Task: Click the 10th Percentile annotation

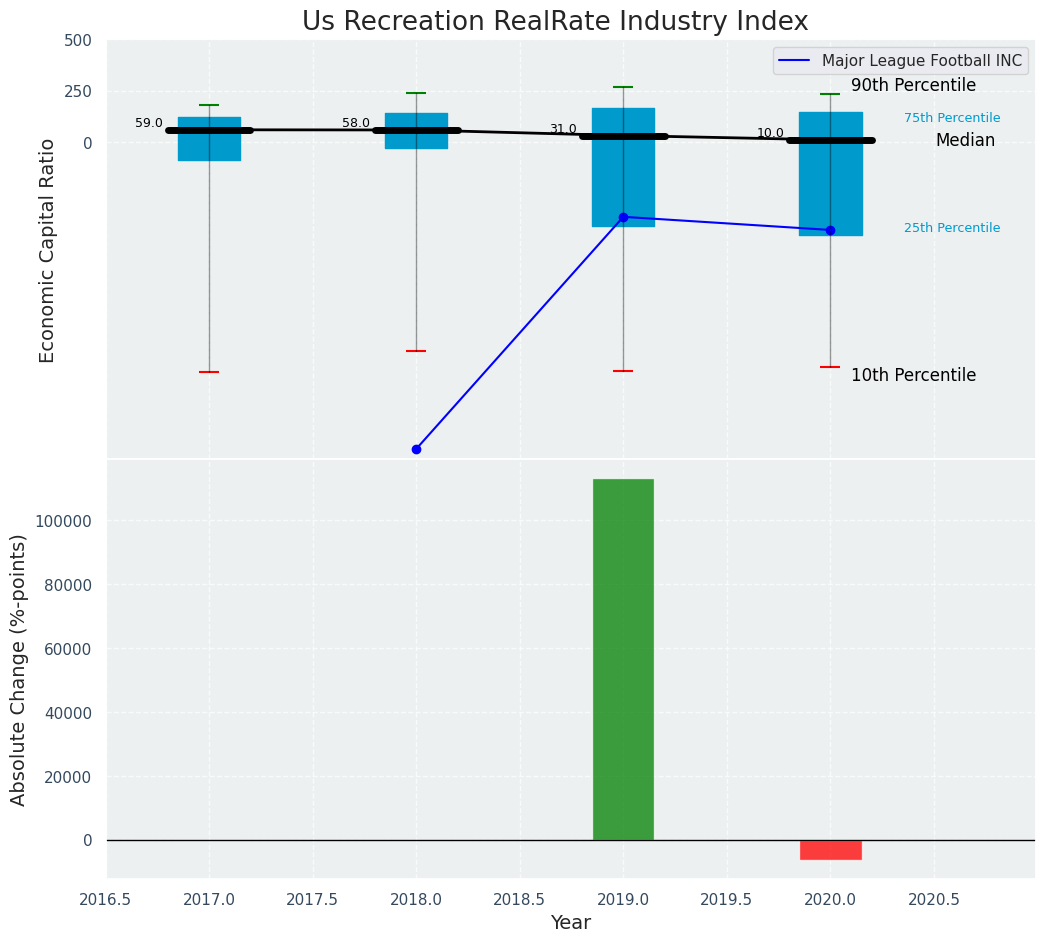Action: pyautogui.click(x=912, y=376)
